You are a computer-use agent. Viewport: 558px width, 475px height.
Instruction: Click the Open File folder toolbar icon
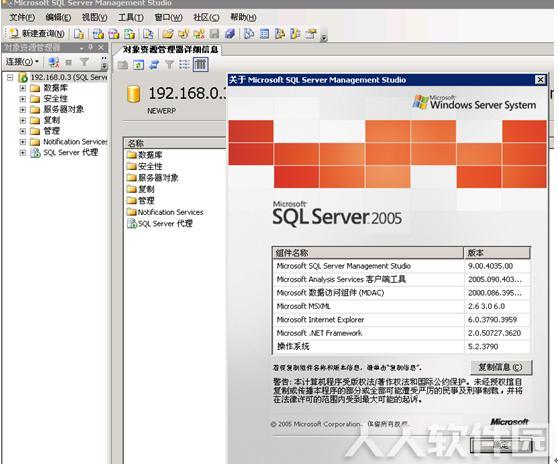(x=168, y=34)
